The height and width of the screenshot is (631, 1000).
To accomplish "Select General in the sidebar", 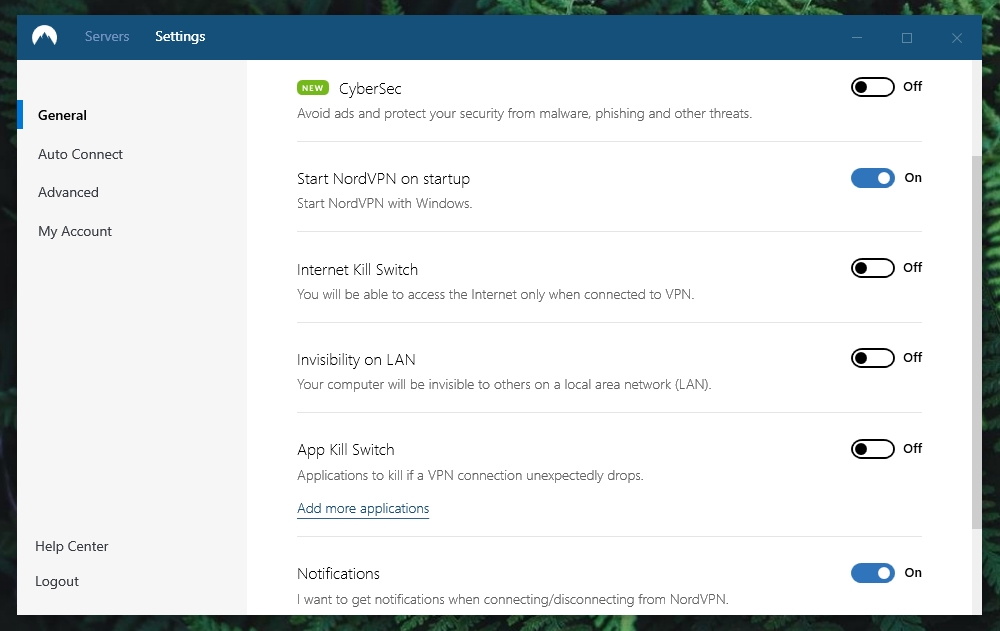I will tap(62, 115).
